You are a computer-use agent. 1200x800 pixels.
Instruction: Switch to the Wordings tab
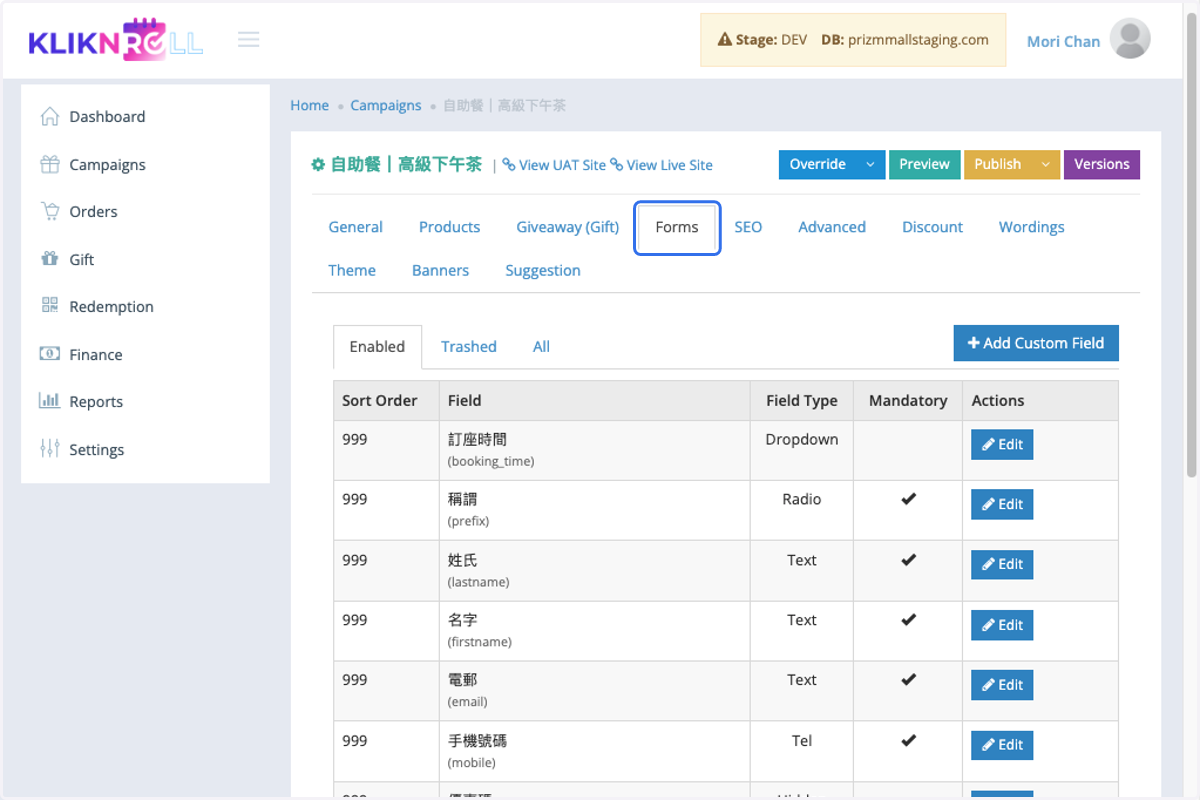(x=1031, y=227)
